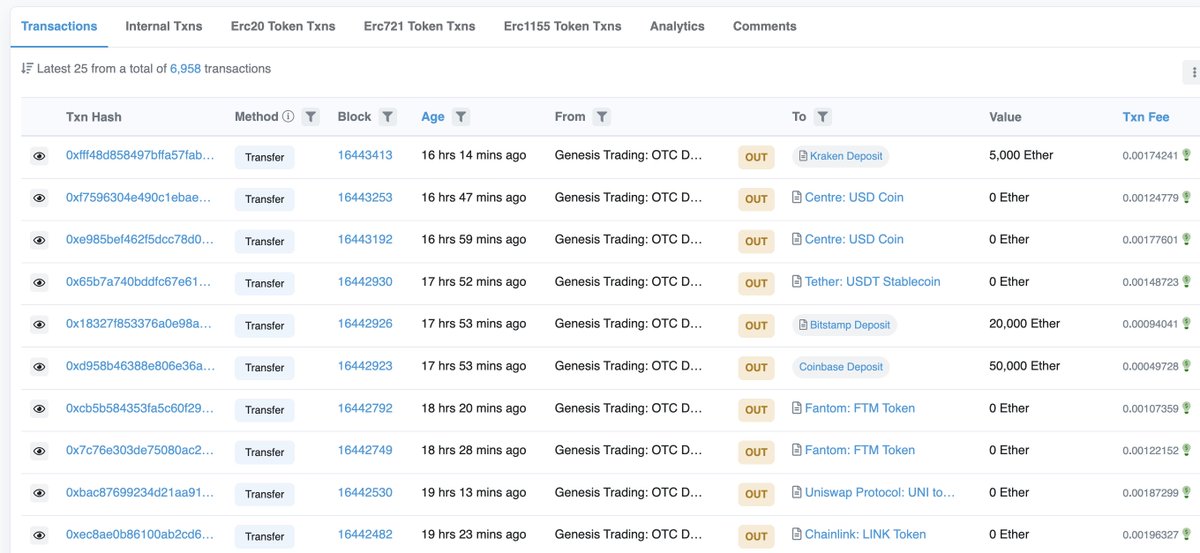Image resolution: width=1200 pixels, height=553 pixels.
Task: Preview transaction 0x7c76e303de75080ac2 via eye icon
Action: (39, 451)
